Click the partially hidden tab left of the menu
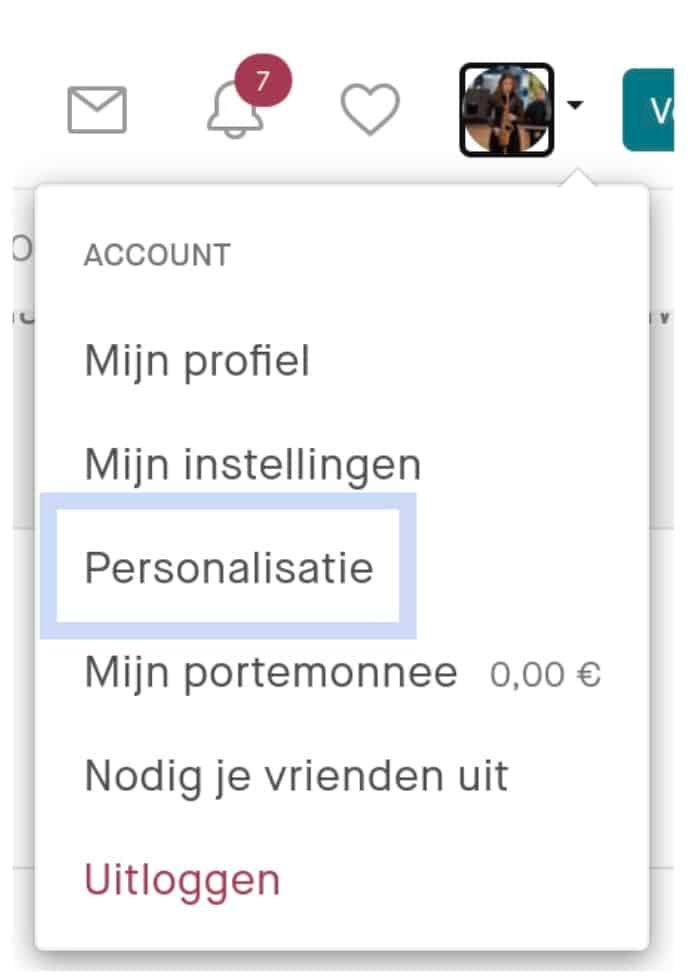The image size is (688, 980). (x=20, y=250)
